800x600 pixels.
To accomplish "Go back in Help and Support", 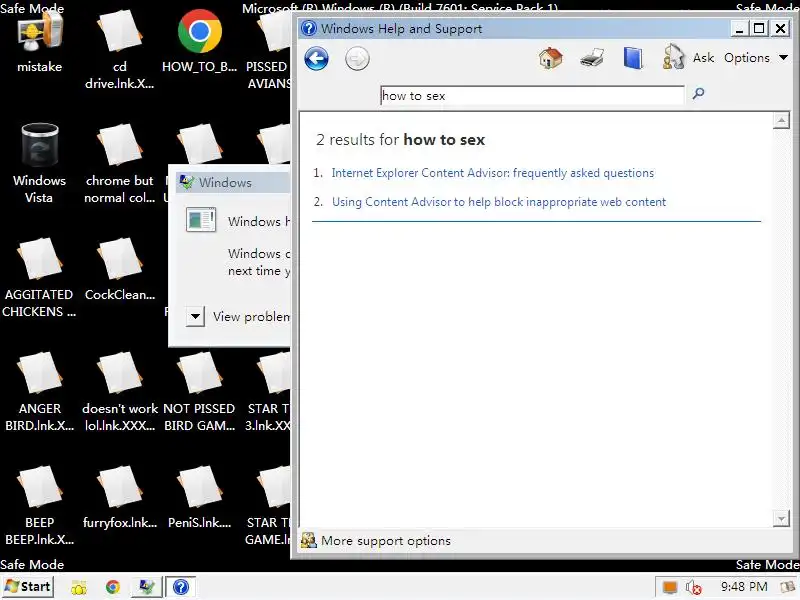I will [316, 59].
